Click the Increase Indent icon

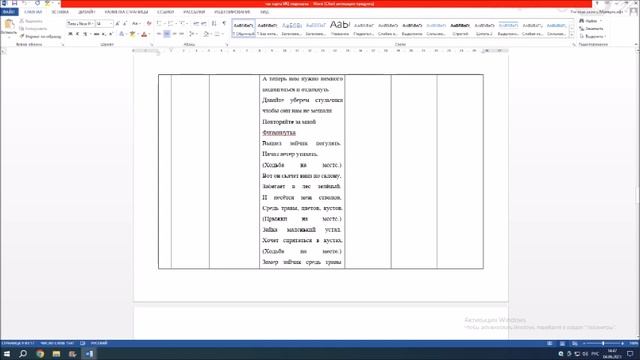(204, 24)
